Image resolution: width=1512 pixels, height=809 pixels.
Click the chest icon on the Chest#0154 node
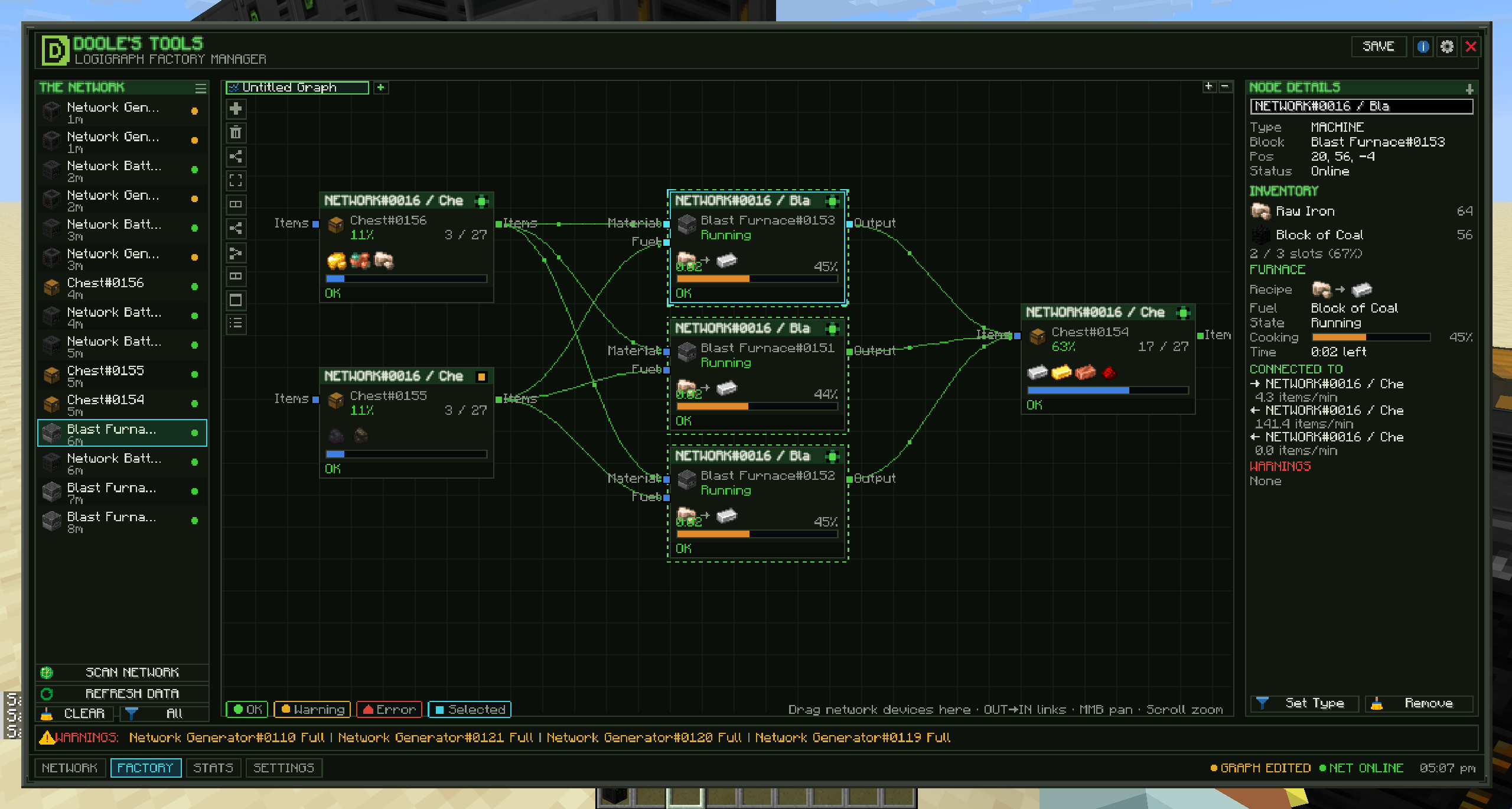coord(1038,337)
